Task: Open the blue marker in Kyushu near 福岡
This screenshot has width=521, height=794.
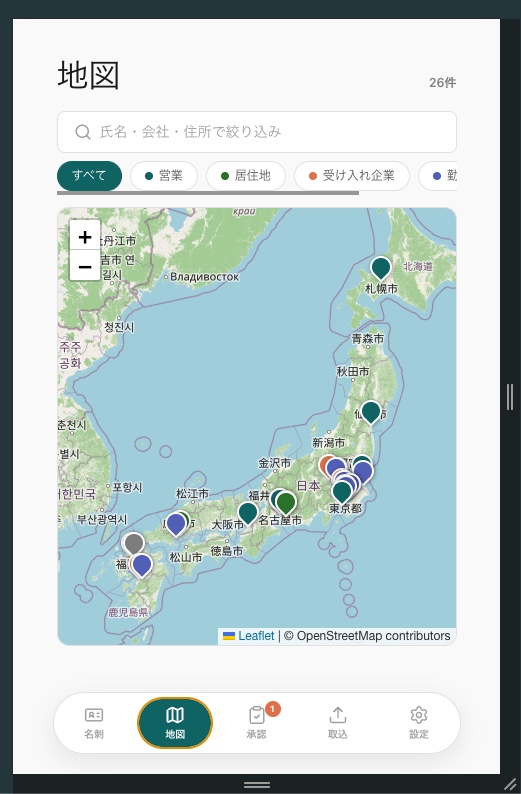Action: point(142,565)
